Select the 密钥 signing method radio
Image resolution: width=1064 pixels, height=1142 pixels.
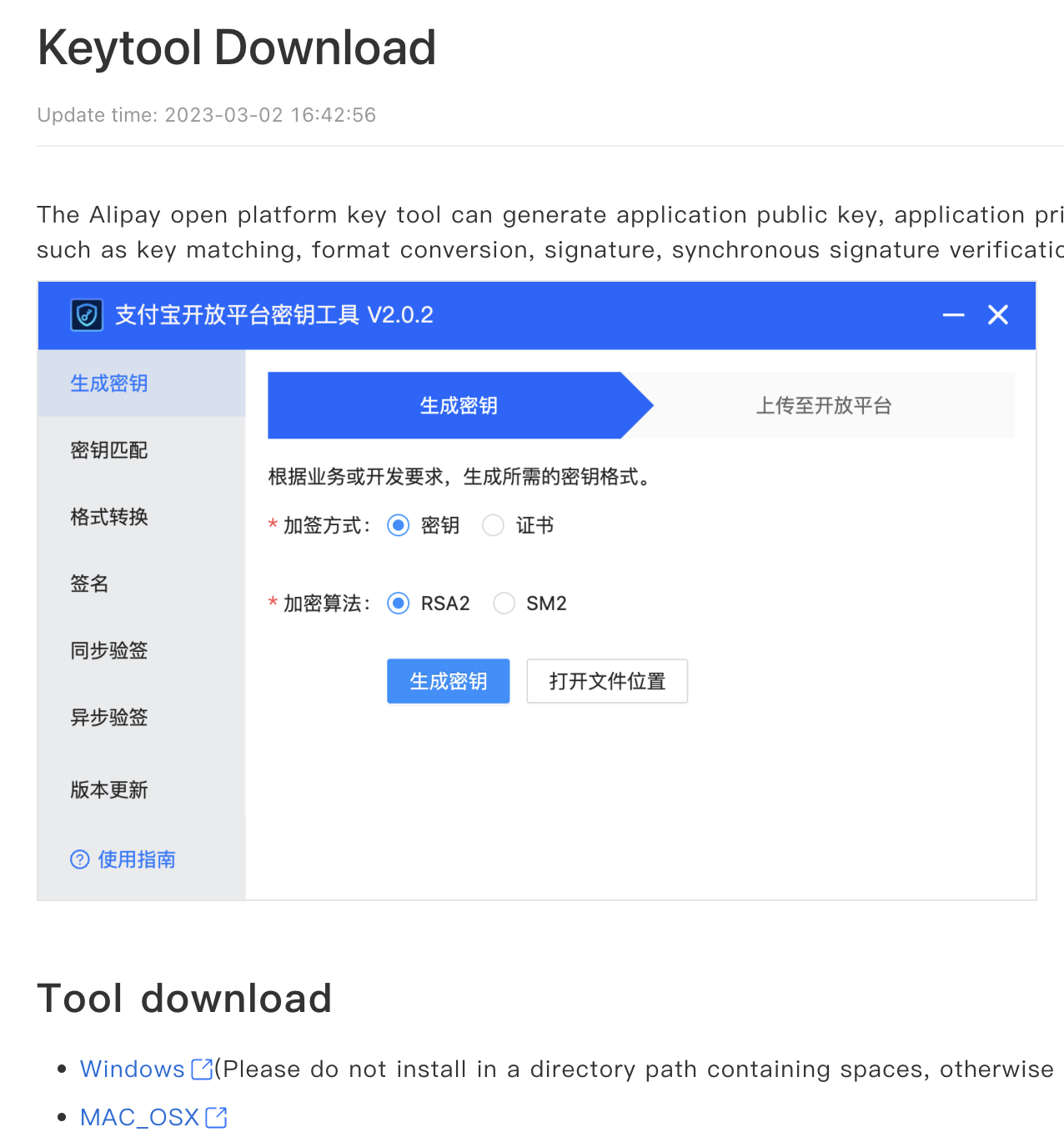[x=399, y=525]
